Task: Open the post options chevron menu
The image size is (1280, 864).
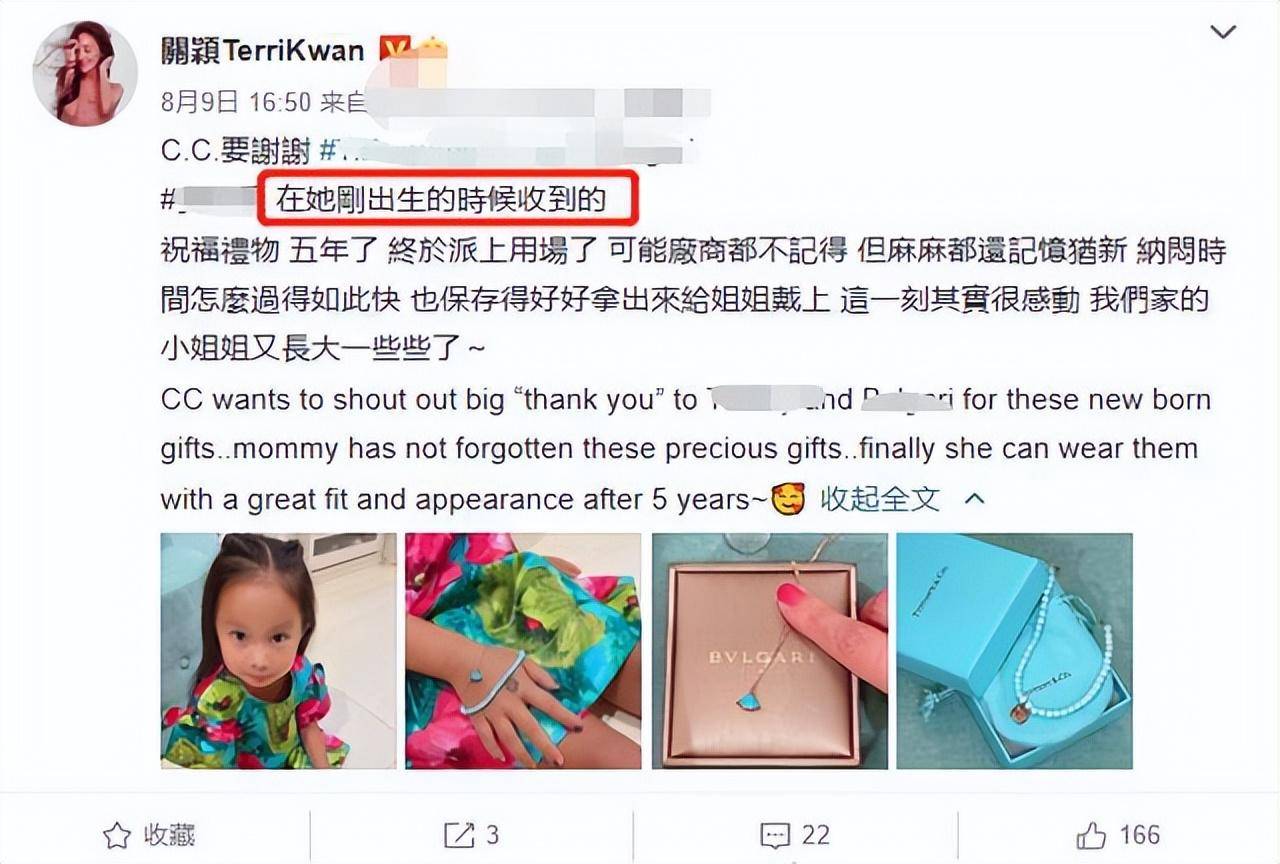Action: click(1223, 33)
